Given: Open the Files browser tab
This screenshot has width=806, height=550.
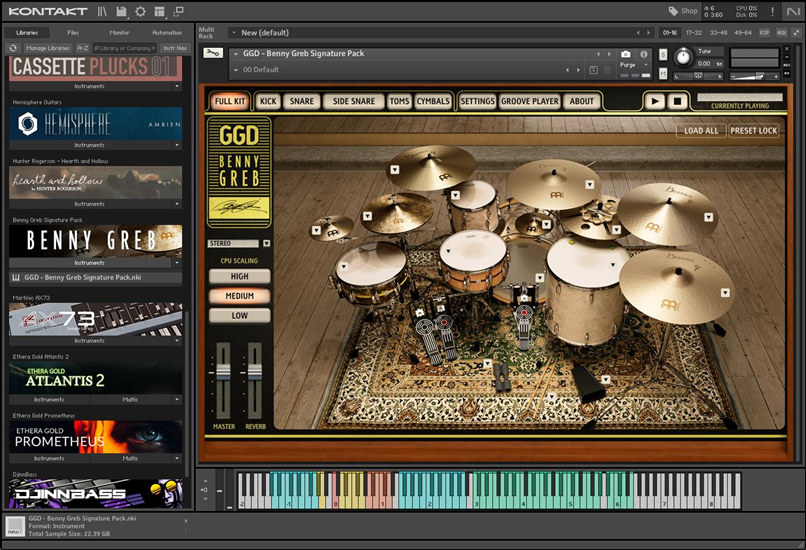Looking at the screenshot, I should tap(73, 32).
